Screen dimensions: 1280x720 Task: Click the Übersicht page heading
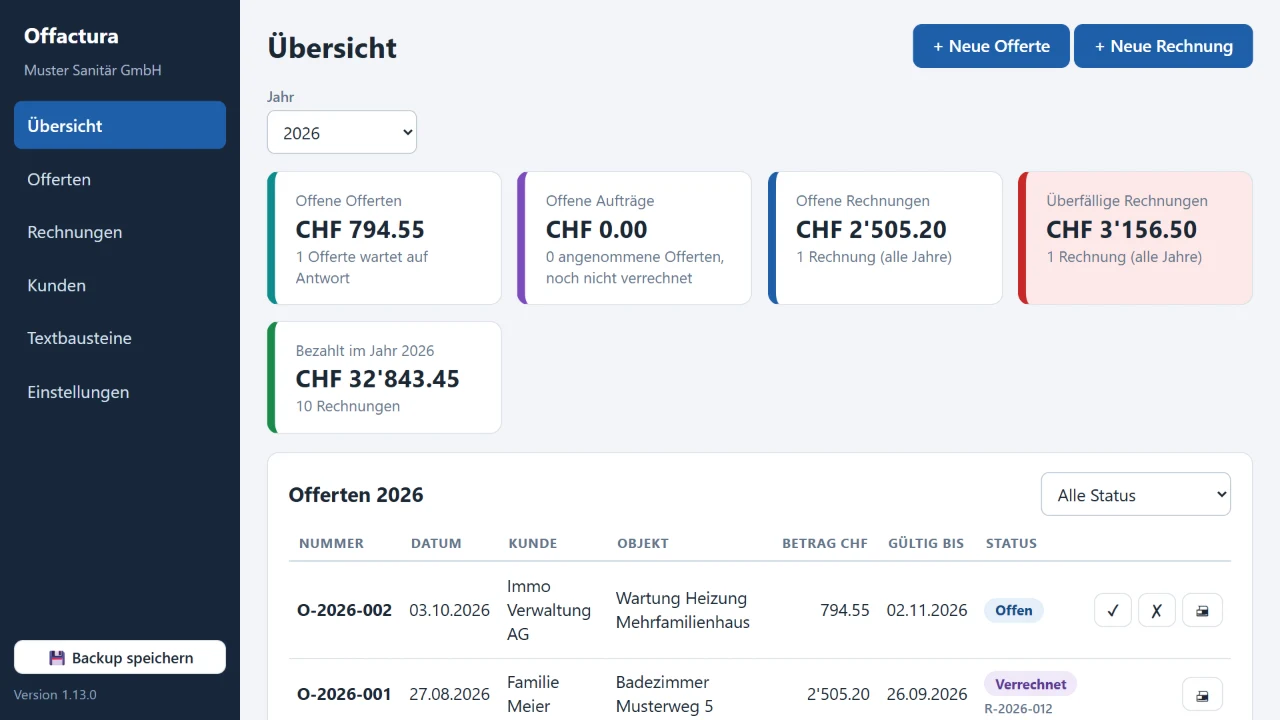coord(332,47)
